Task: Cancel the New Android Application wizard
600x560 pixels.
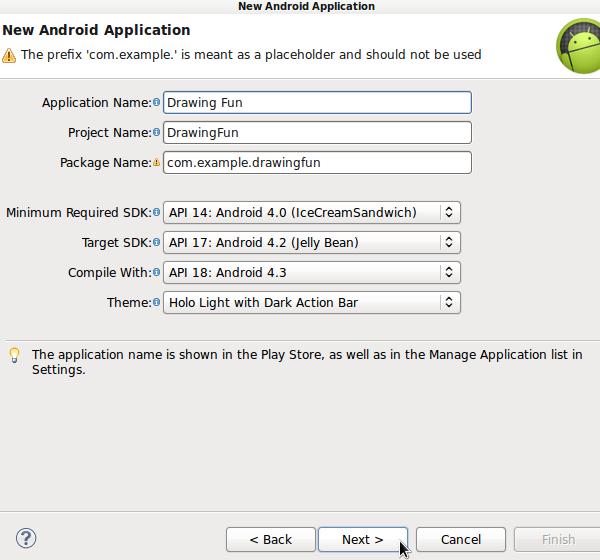Action: (461, 539)
